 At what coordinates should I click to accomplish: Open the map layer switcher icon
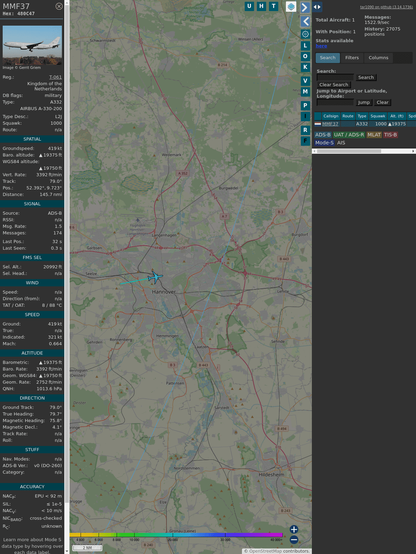(291, 6)
